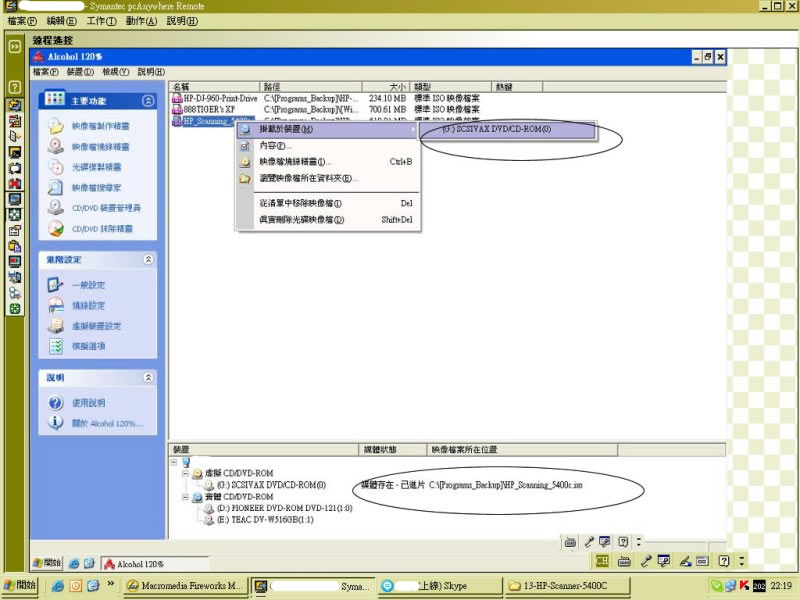Click the pcAnywhere bottom green sidebar icon
The image size is (800, 600).
[15, 309]
